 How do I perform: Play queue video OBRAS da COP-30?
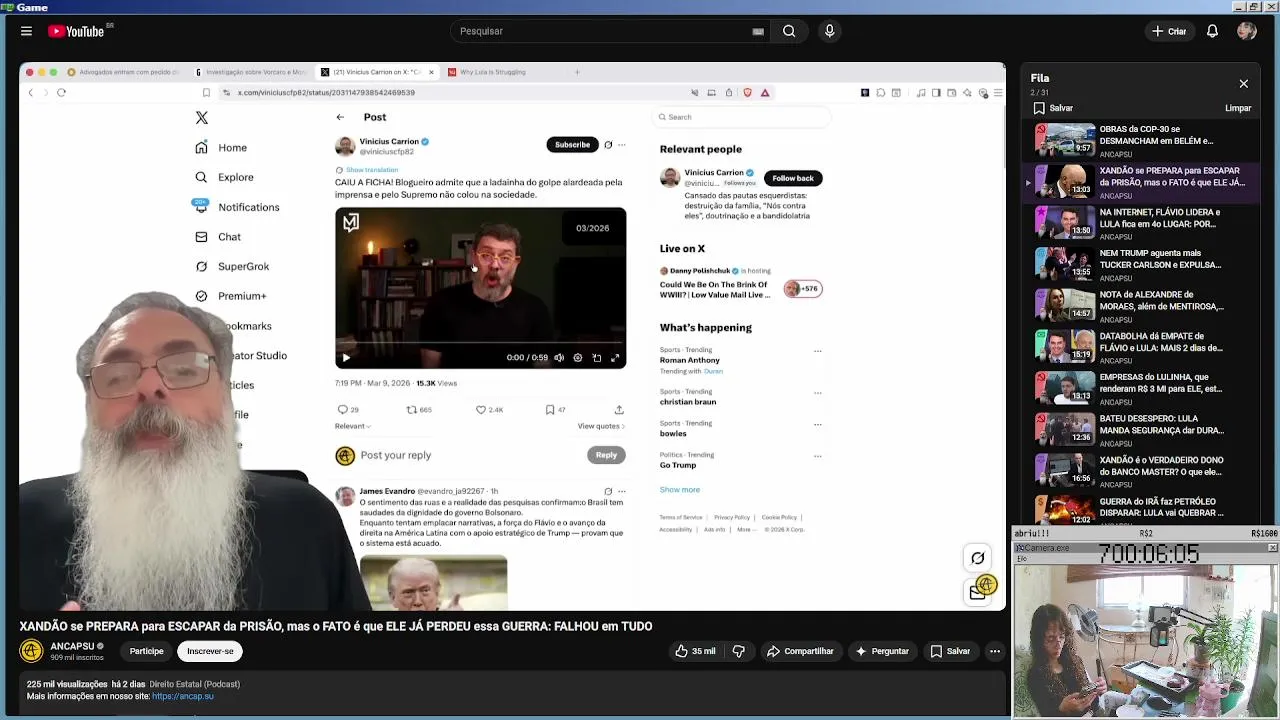point(1139,141)
